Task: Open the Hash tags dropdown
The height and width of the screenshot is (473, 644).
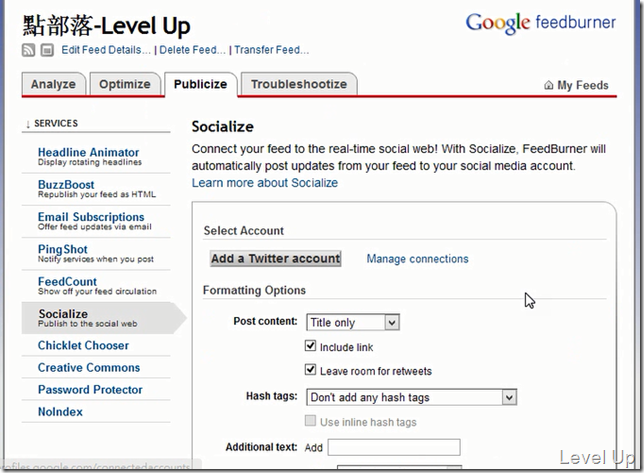Action: (x=412, y=397)
